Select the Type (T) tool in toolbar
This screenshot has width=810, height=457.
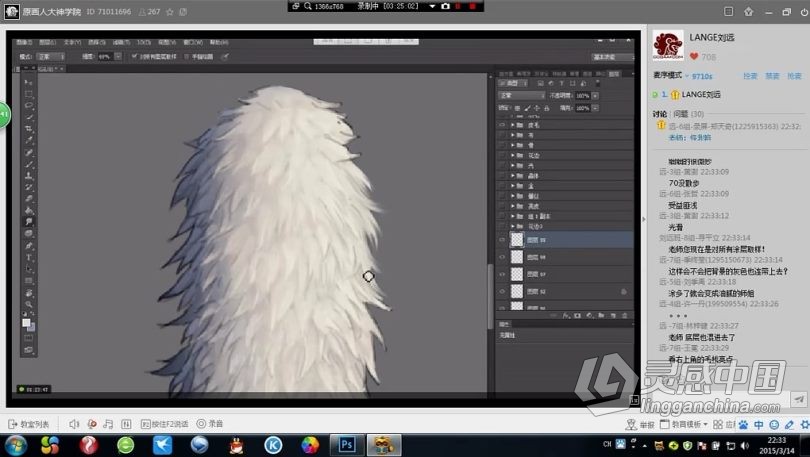click(28, 258)
